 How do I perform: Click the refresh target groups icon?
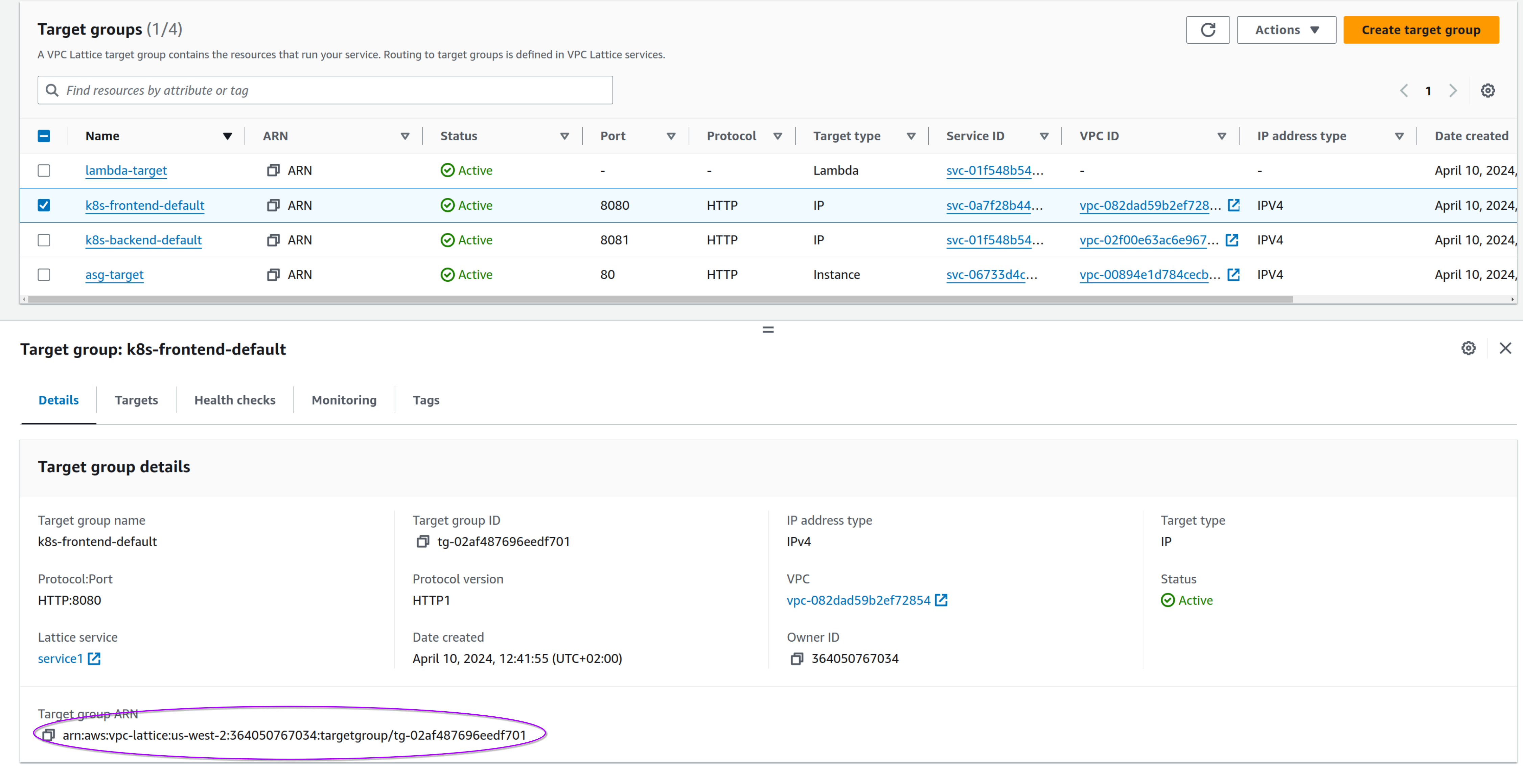1207,29
